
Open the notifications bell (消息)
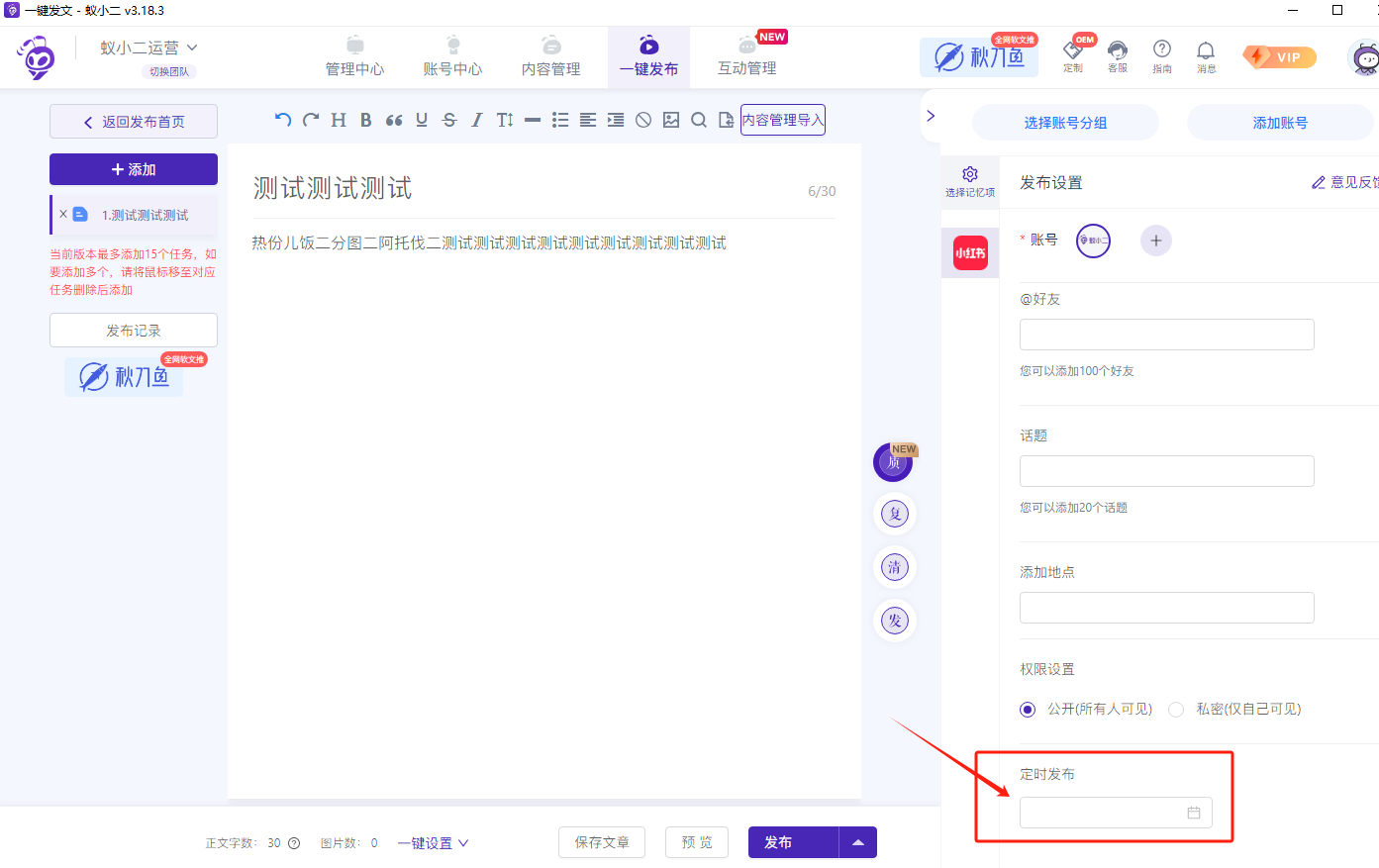(1206, 55)
